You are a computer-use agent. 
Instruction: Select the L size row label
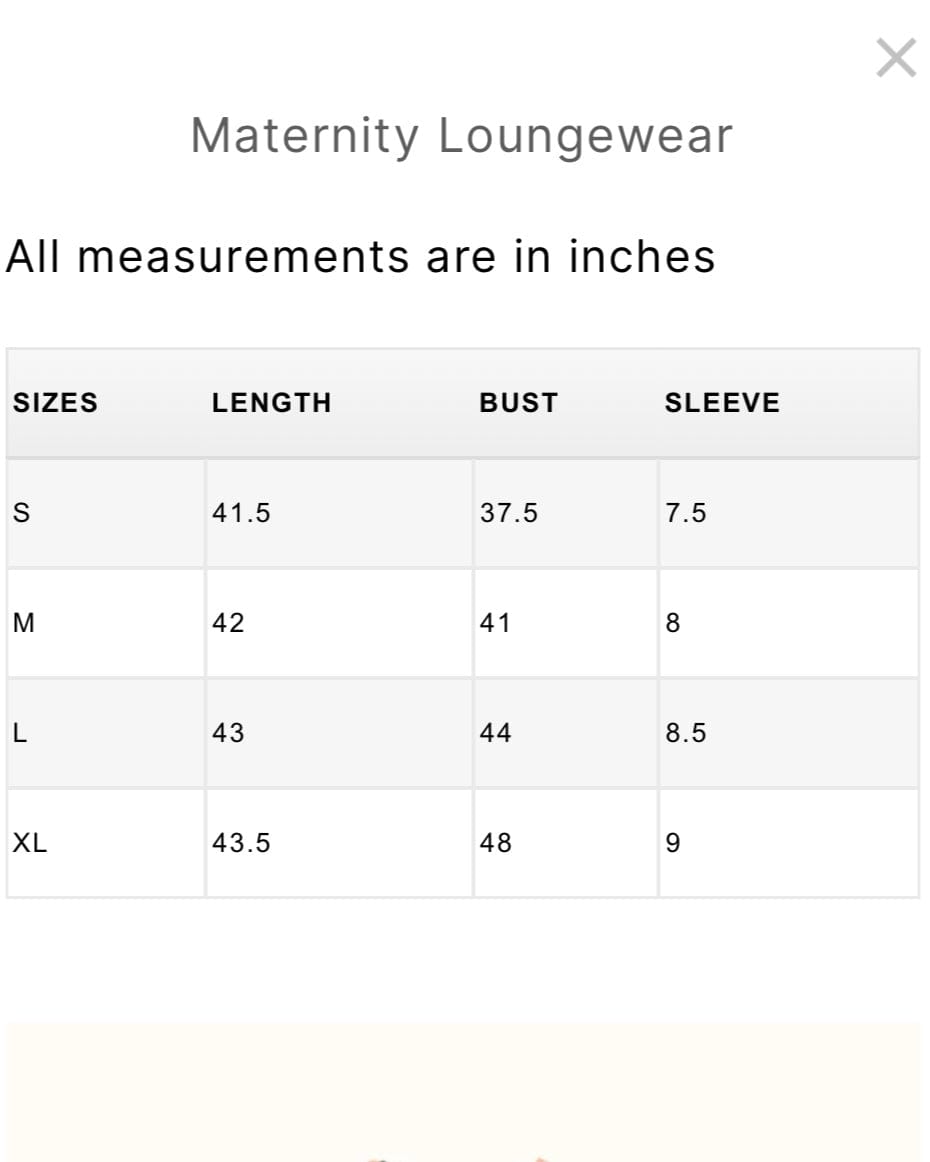[x=19, y=733]
